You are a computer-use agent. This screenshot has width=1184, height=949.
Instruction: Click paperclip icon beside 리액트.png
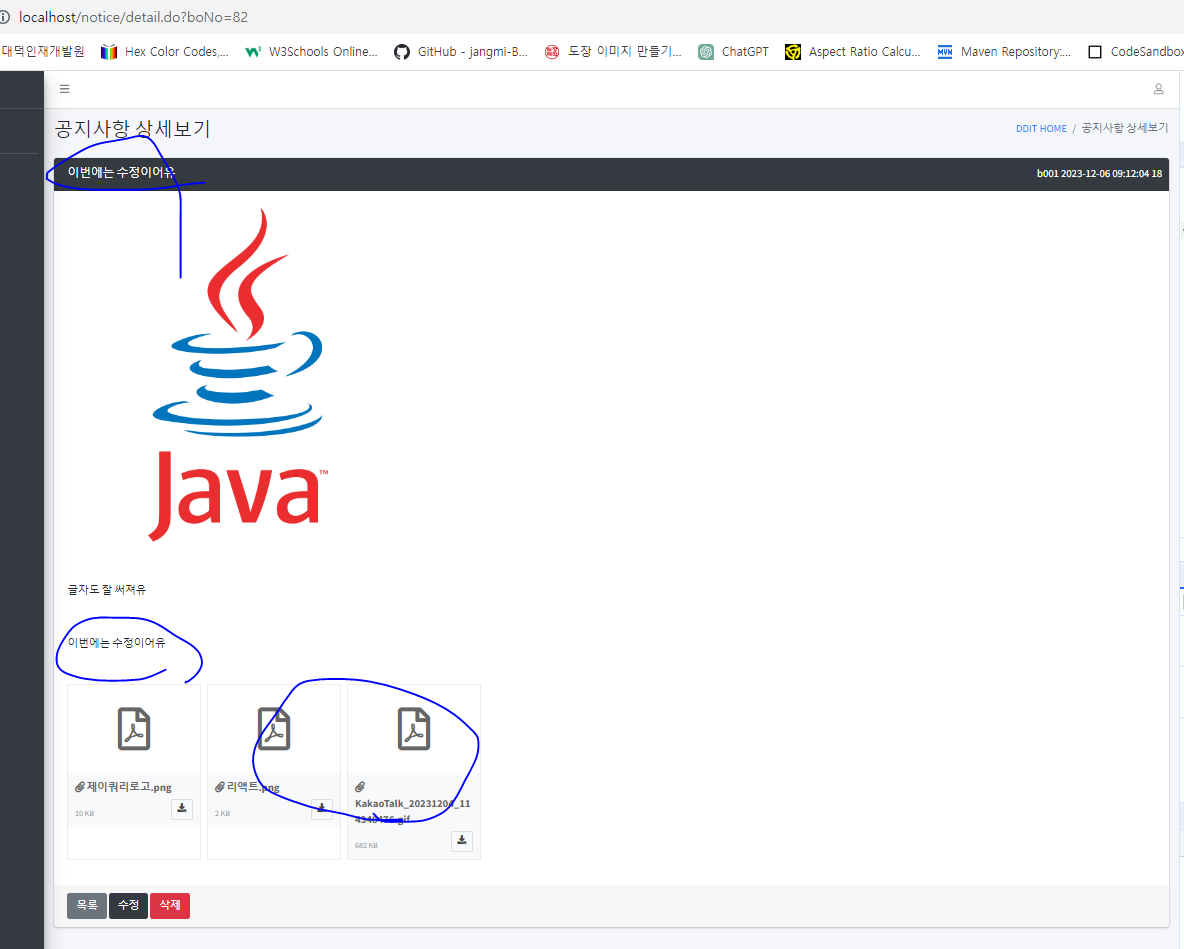coord(220,787)
